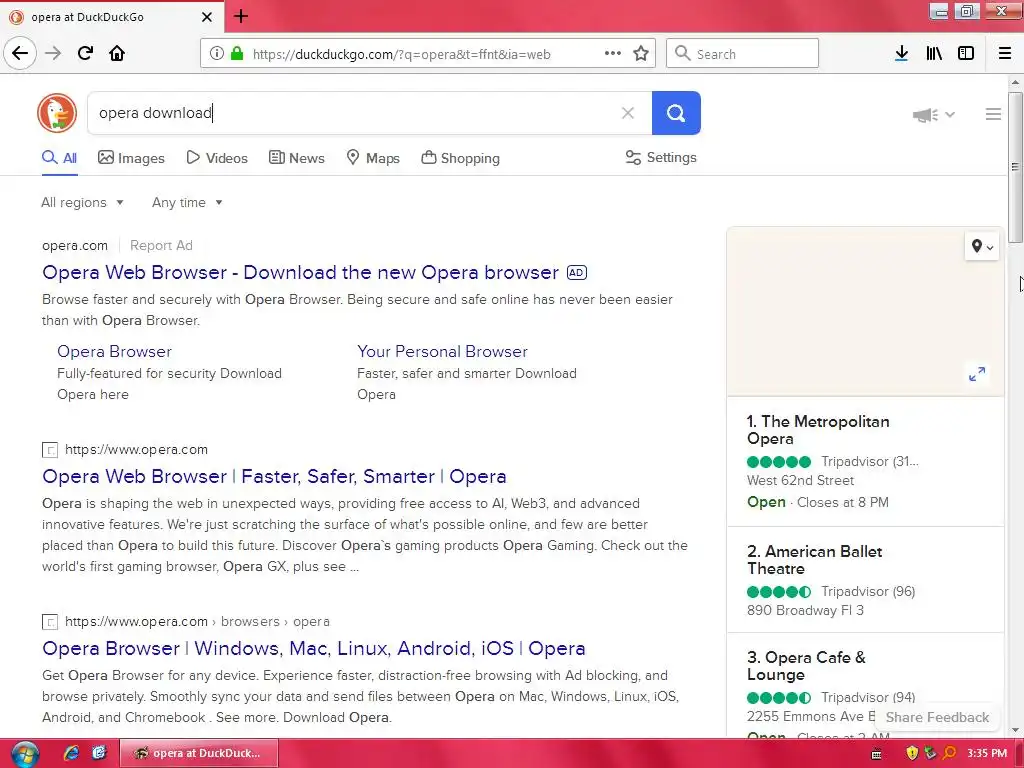Reload the current page
Image resolution: width=1024 pixels, height=768 pixels.
point(85,53)
